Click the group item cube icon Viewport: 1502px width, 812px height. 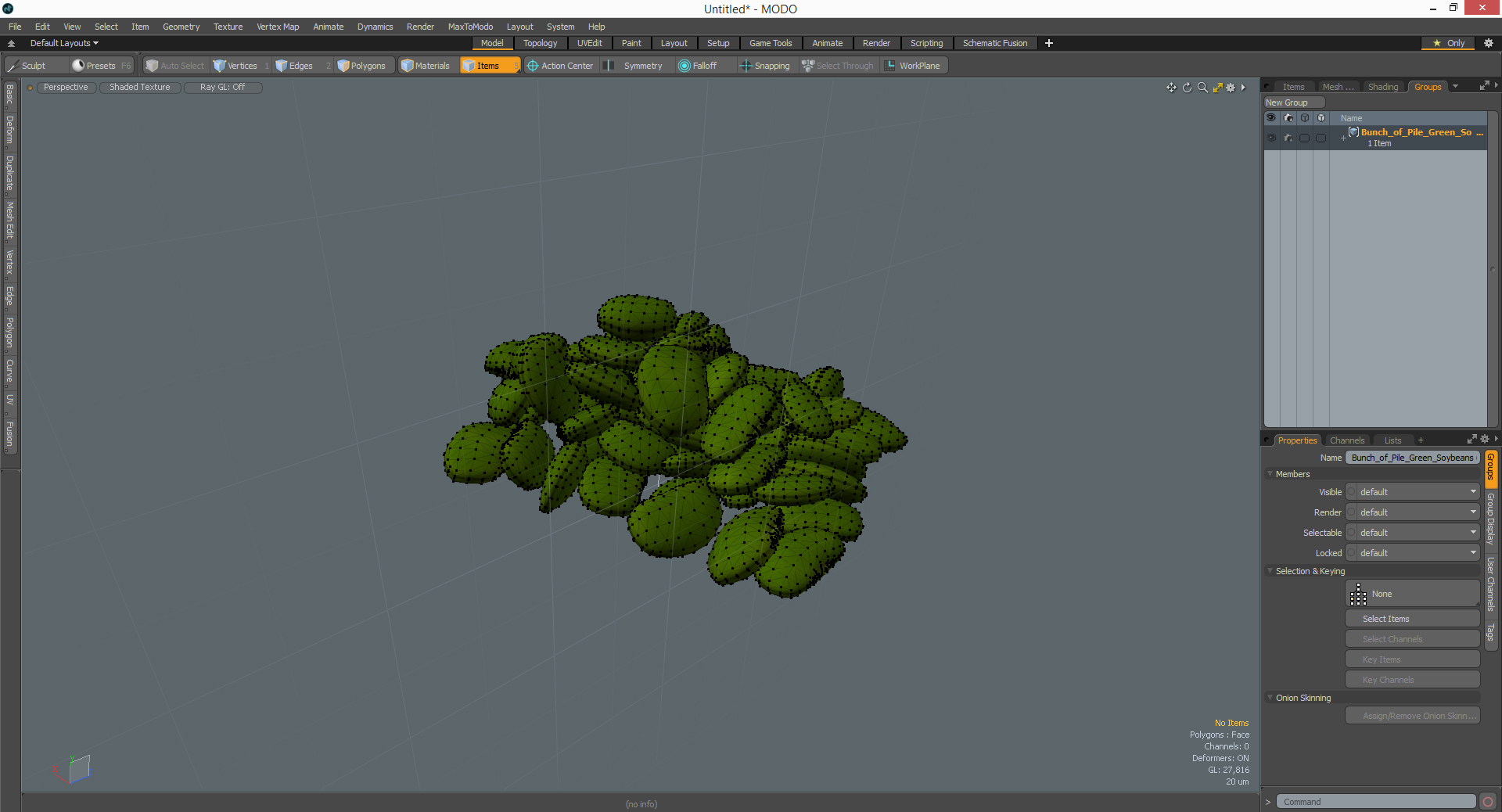(1353, 132)
